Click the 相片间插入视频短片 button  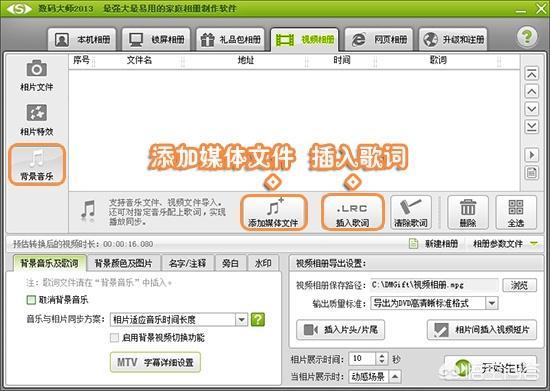click(482, 330)
